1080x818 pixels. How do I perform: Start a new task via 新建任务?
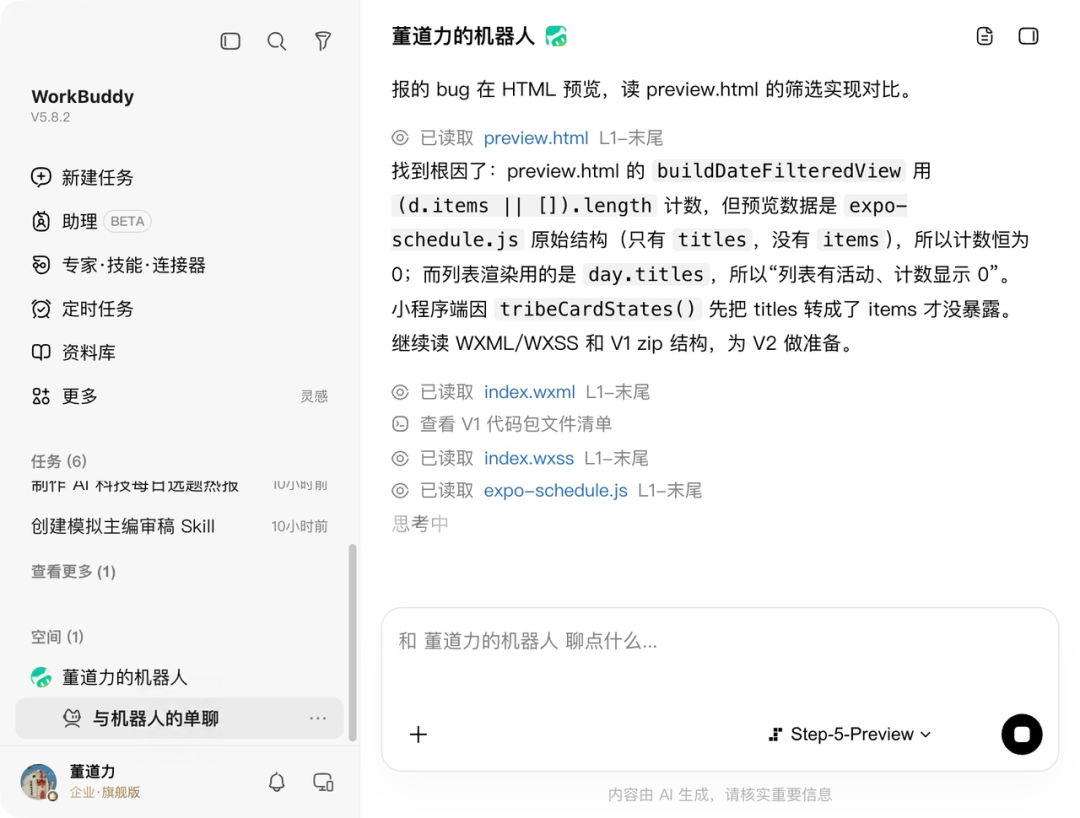tap(82, 178)
